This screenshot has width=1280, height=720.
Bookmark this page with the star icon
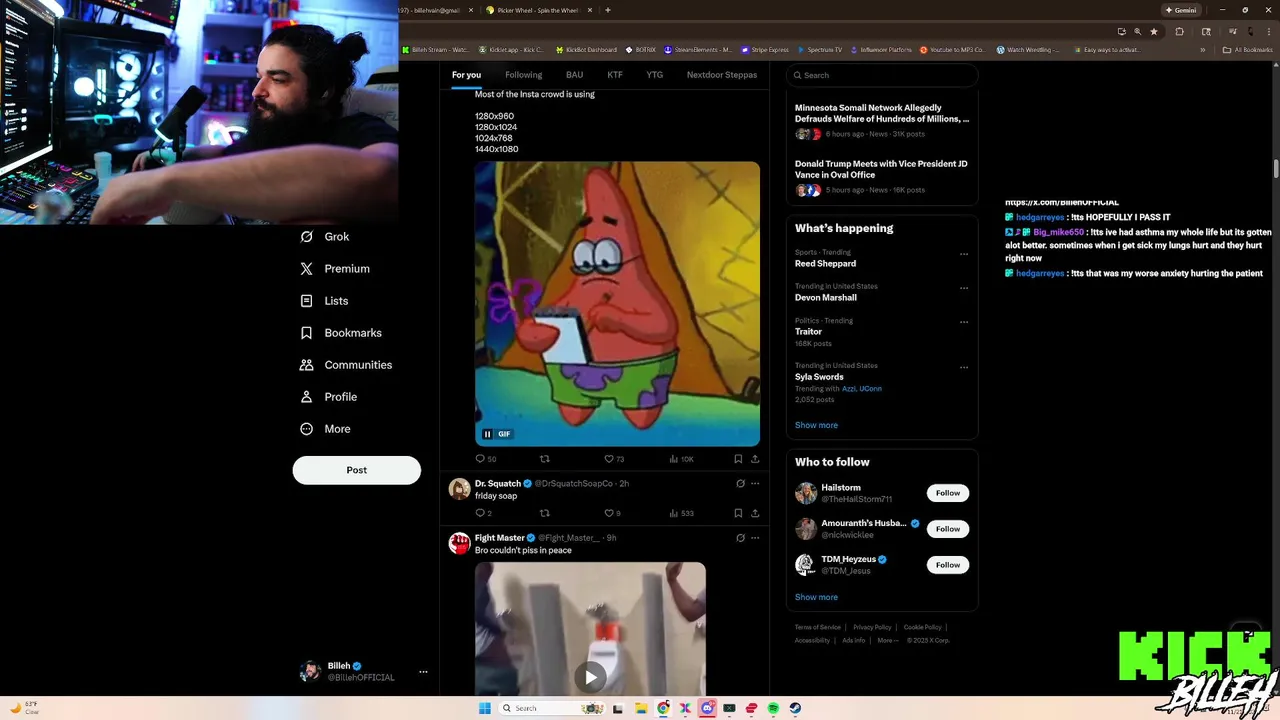pos(1154,31)
